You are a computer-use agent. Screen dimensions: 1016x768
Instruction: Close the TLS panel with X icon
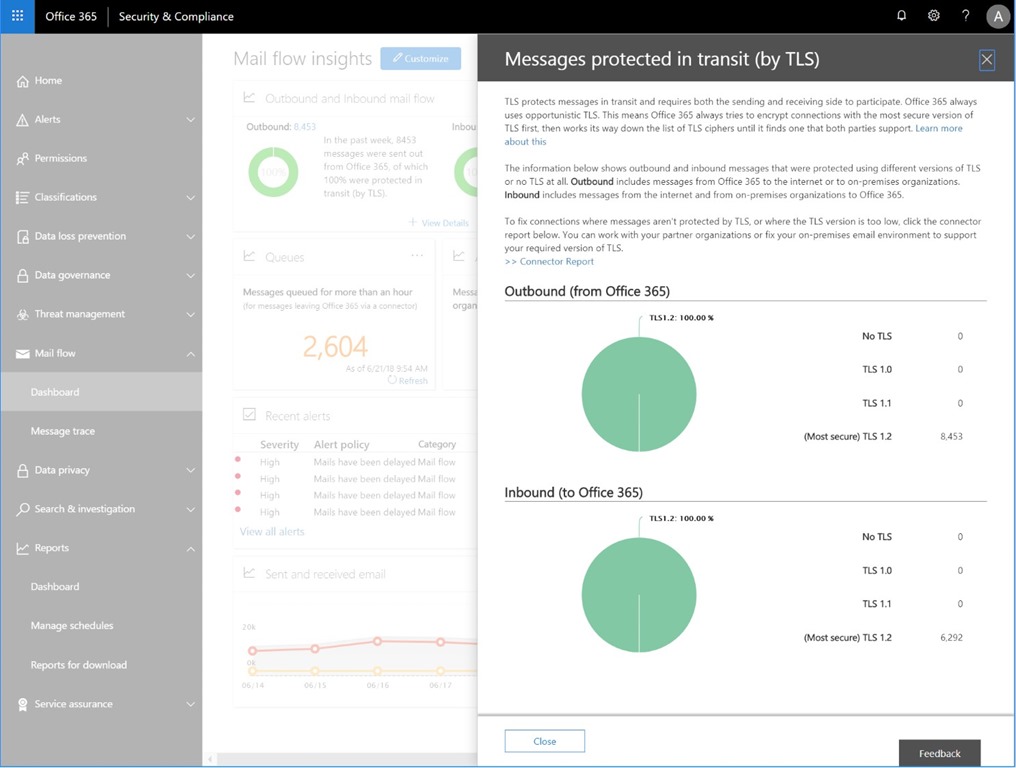[986, 60]
